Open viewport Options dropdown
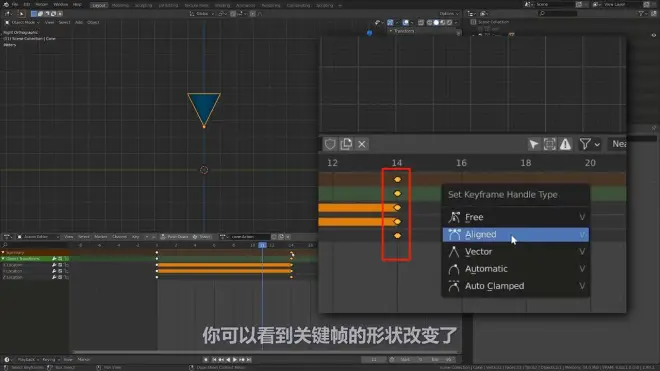 tap(449, 13)
